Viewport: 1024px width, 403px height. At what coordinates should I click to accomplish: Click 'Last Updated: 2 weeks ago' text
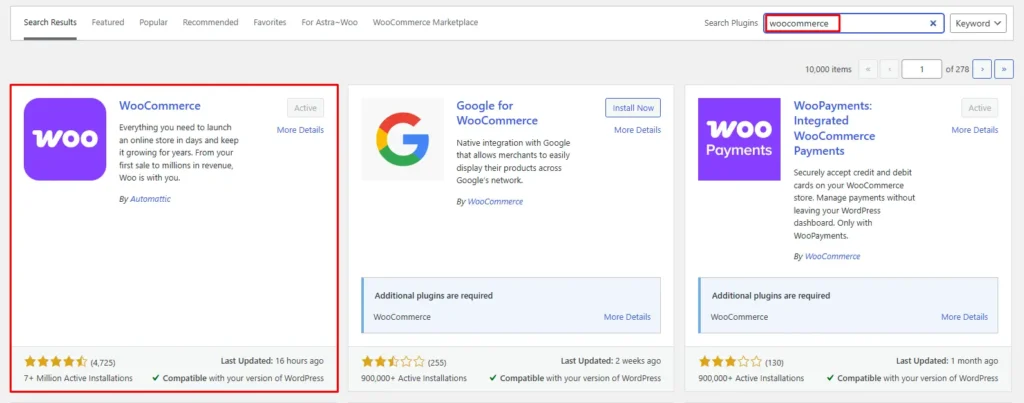tap(611, 361)
